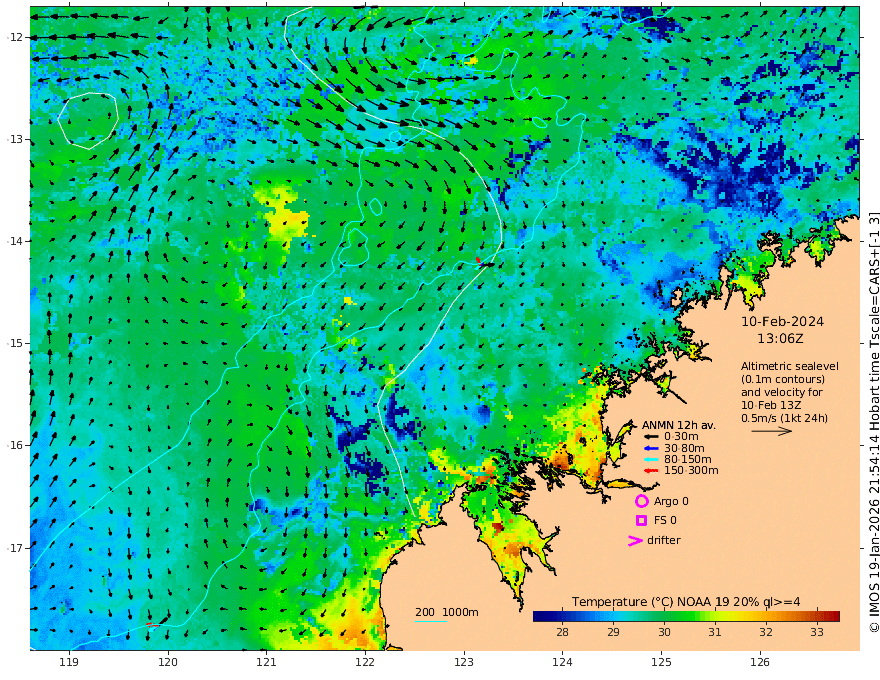Screen dimensions: 880x680
Task: Click the red mooring marker near 123.2E 14.2S
Action: 478,260
